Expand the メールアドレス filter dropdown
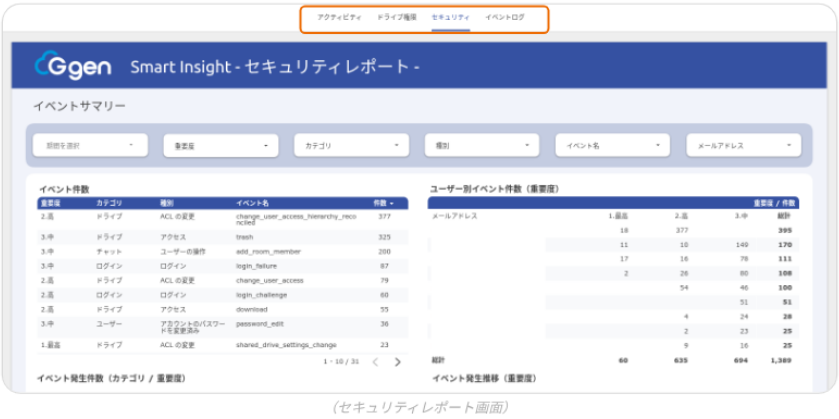The image size is (839, 419). point(744,145)
